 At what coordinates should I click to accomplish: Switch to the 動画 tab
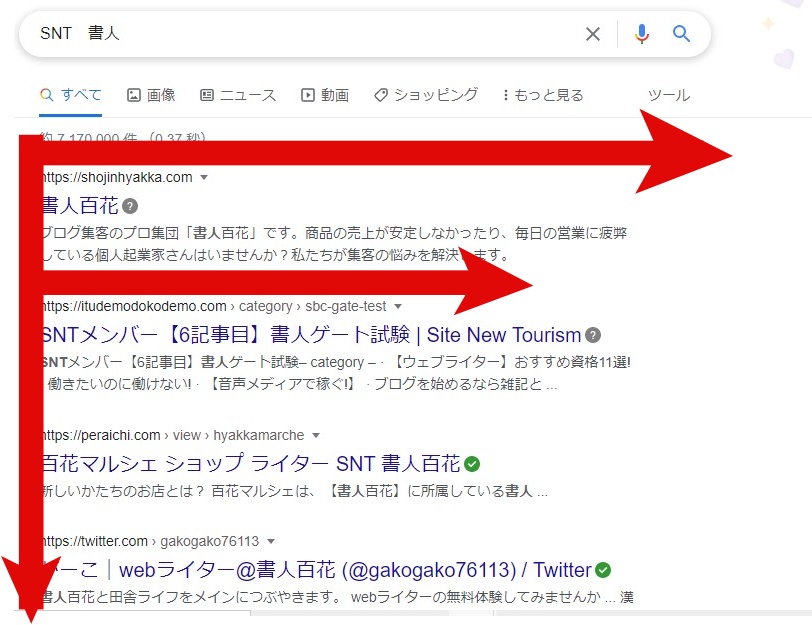pyautogui.click(x=325, y=95)
